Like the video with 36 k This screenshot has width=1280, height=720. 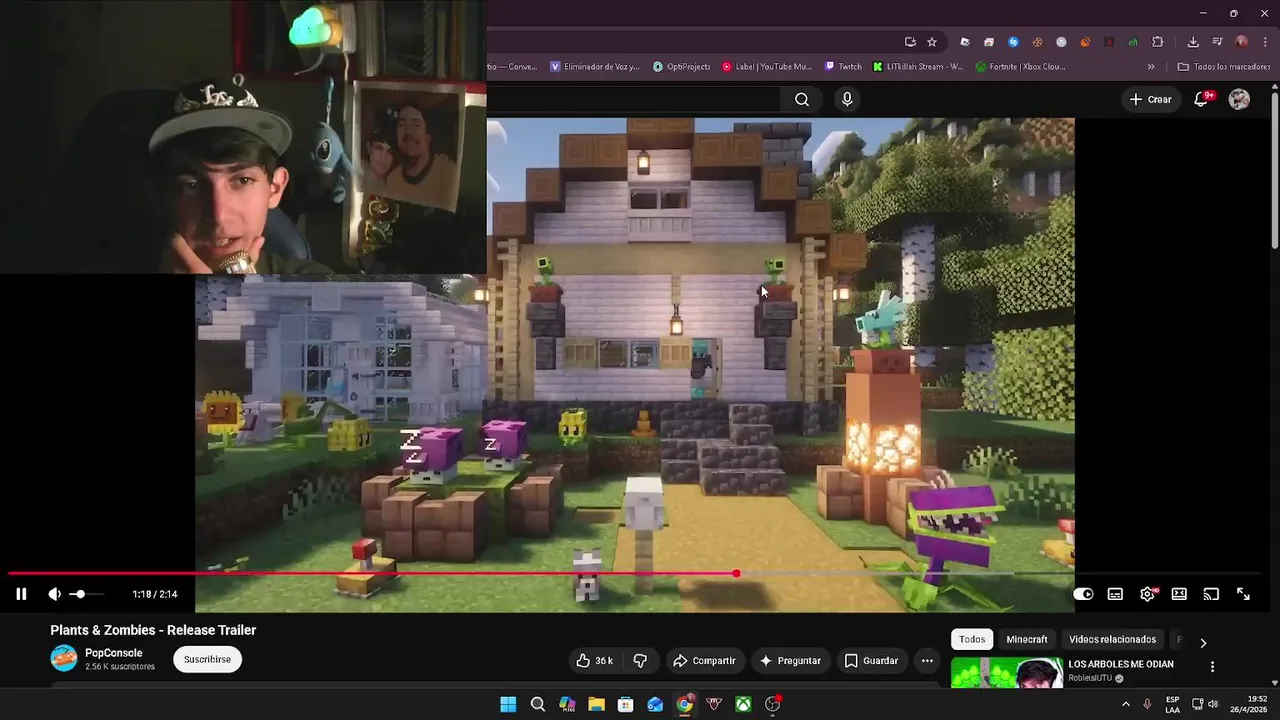tap(594, 660)
